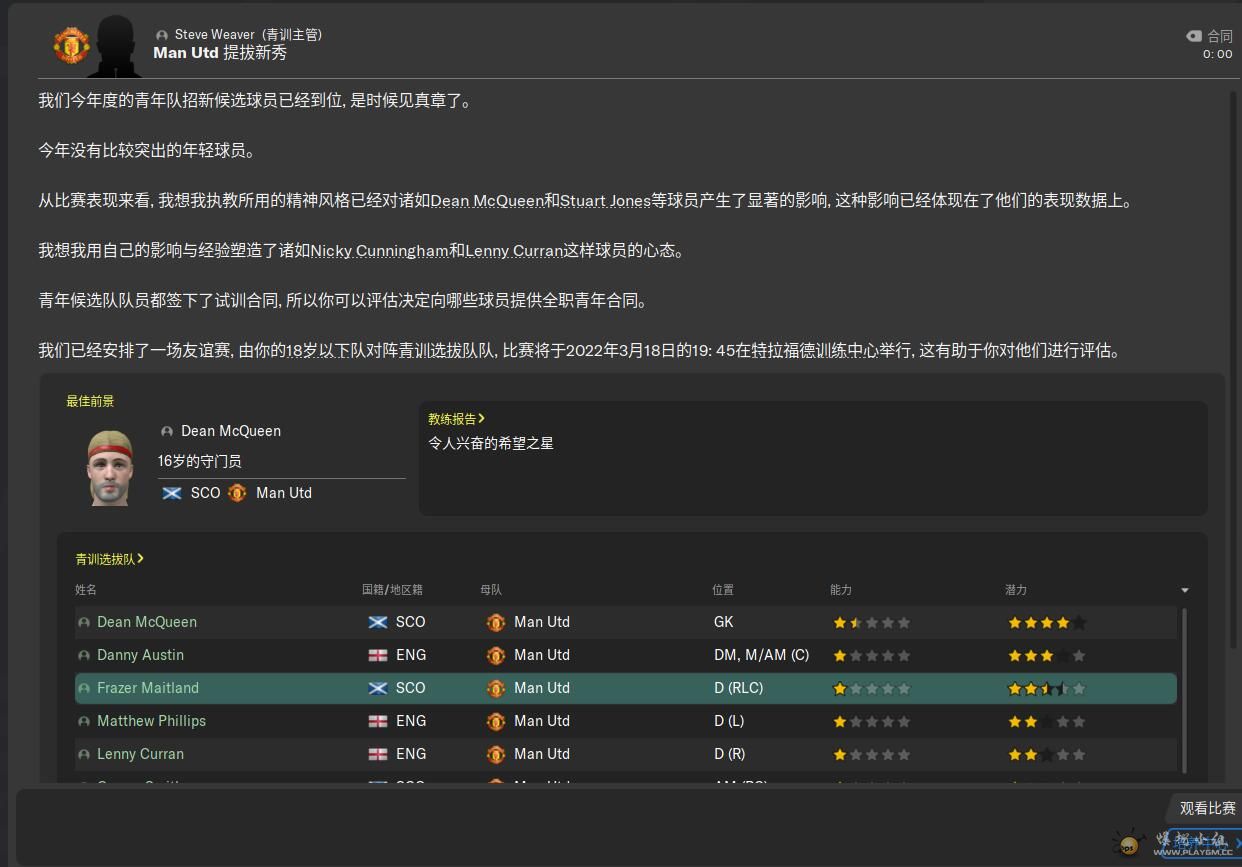Click Man Utd crest in Dean McQueen row
The width and height of the screenshot is (1242, 867).
pyautogui.click(x=495, y=622)
